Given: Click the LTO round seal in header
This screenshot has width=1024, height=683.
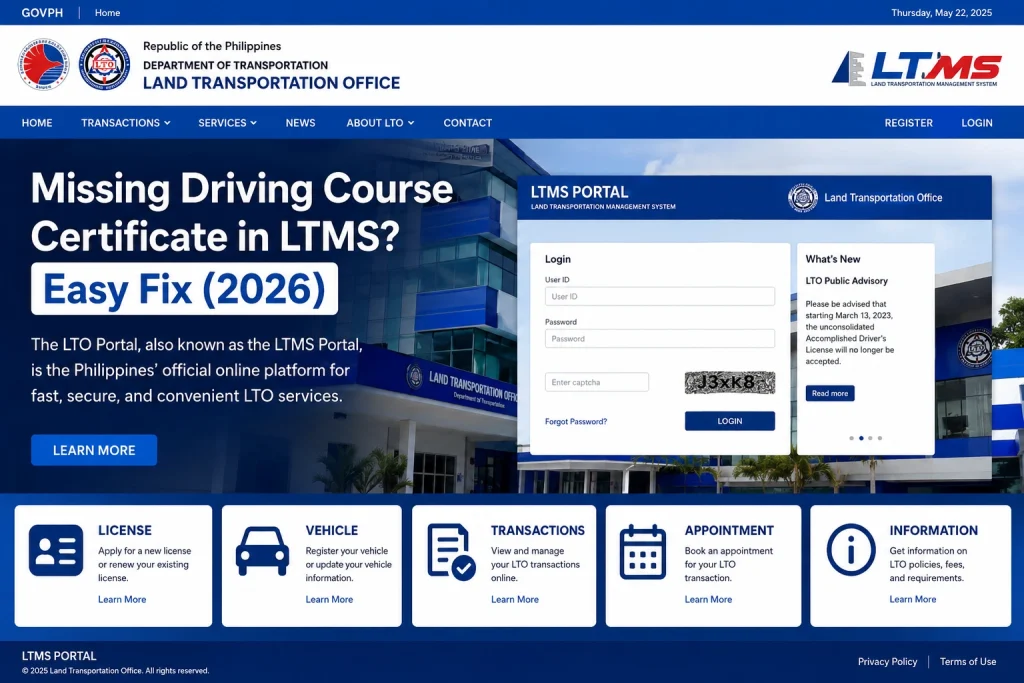Looking at the screenshot, I should tap(104, 64).
